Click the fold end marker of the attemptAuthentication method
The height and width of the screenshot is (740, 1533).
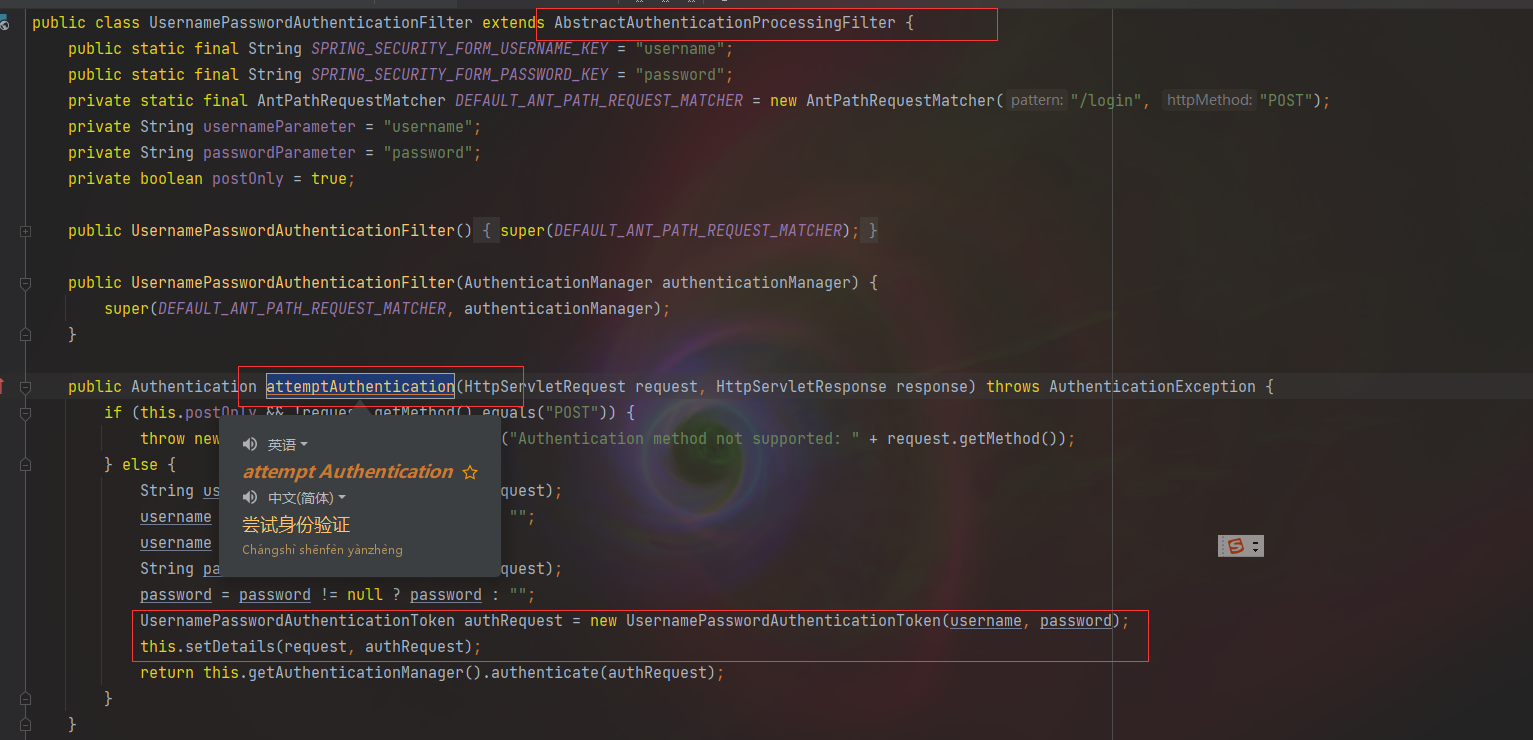pos(25,725)
